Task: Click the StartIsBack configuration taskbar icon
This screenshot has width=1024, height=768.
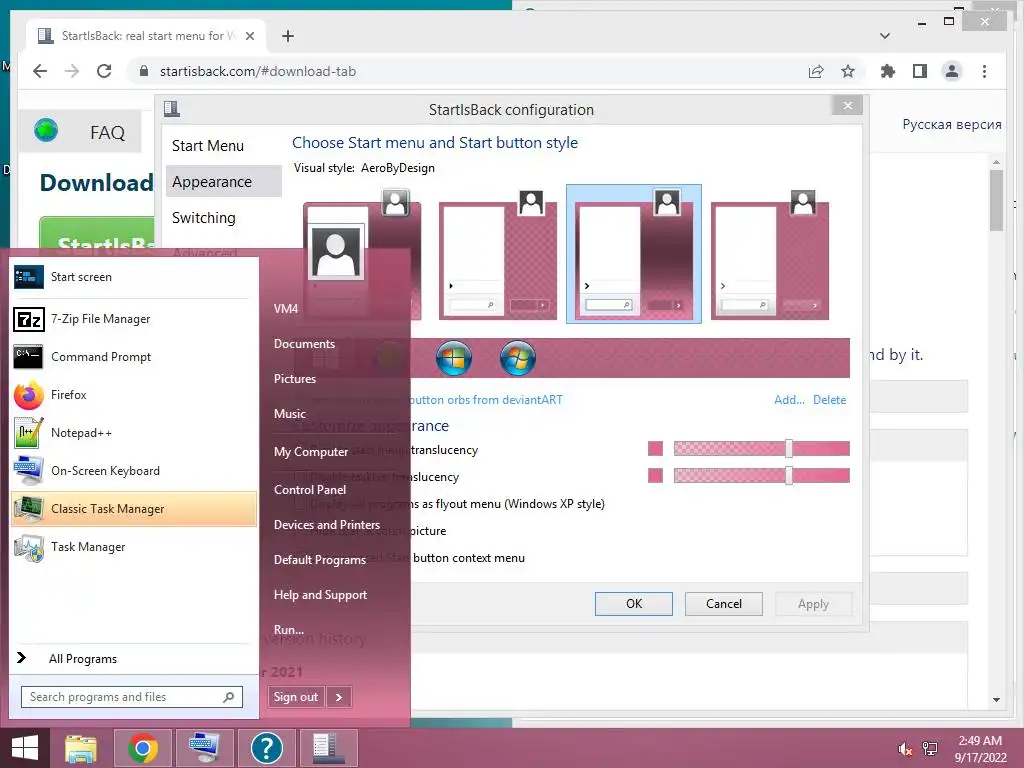Action: [x=328, y=748]
